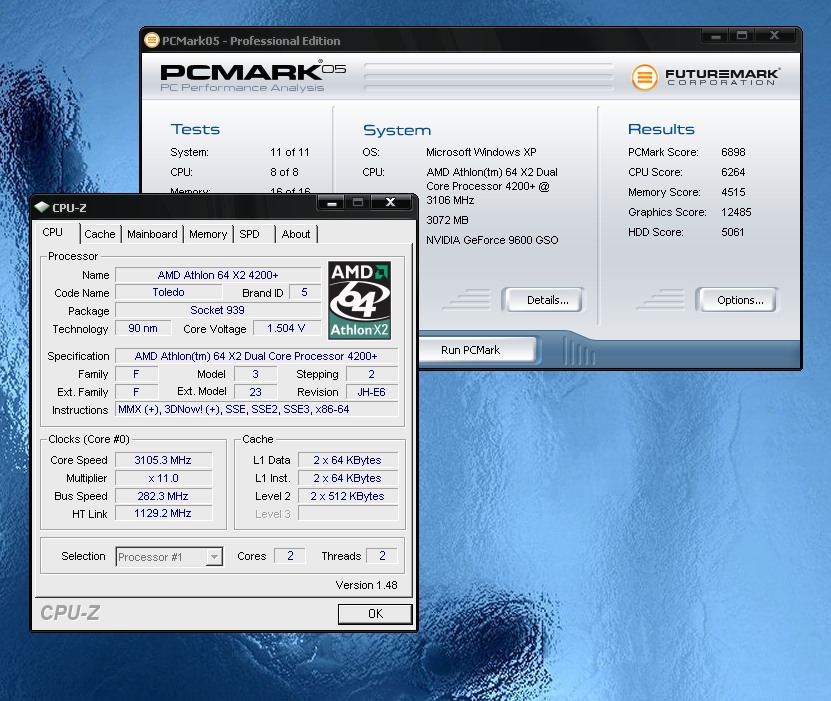Screen dimensions: 831x701
Task: Click the Instructions field listing MMX, SSE
Action: 256,409
